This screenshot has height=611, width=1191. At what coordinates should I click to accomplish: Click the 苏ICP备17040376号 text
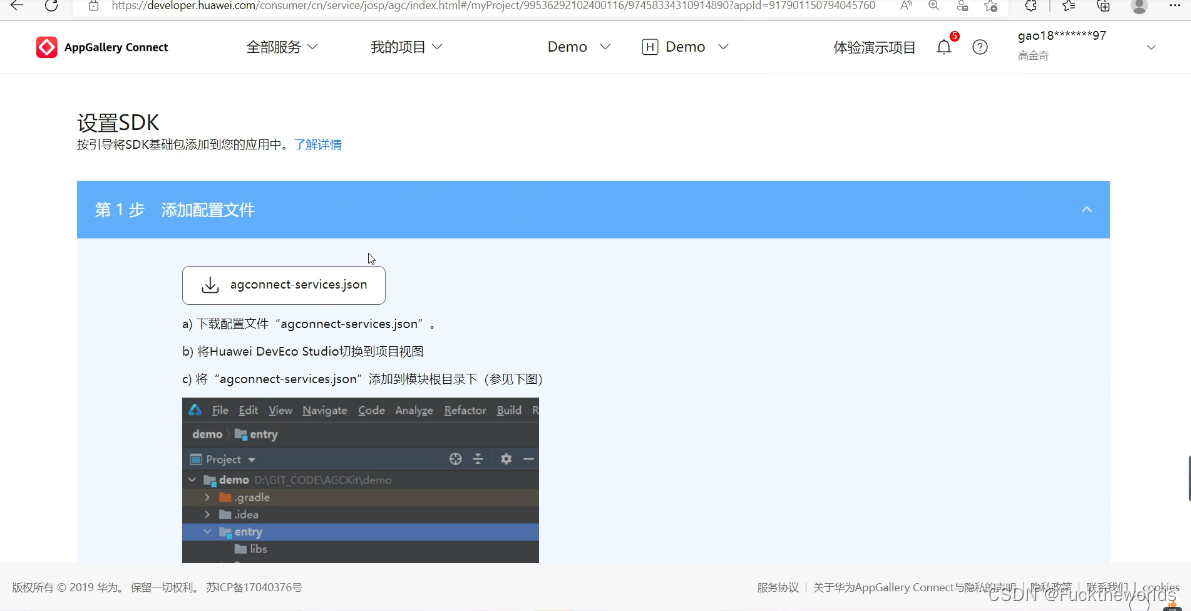[x=254, y=587]
